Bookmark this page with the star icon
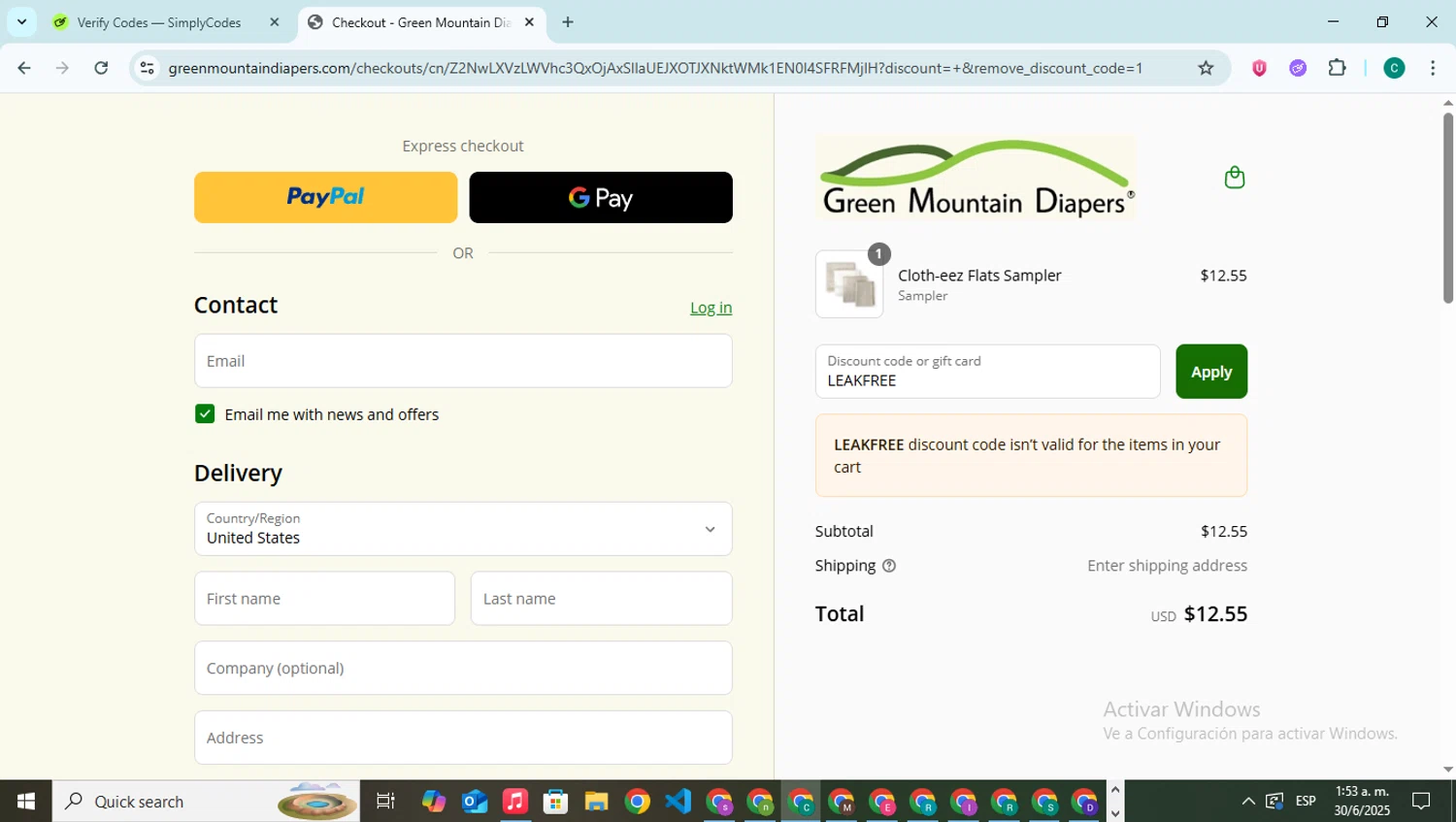 pyautogui.click(x=1206, y=68)
